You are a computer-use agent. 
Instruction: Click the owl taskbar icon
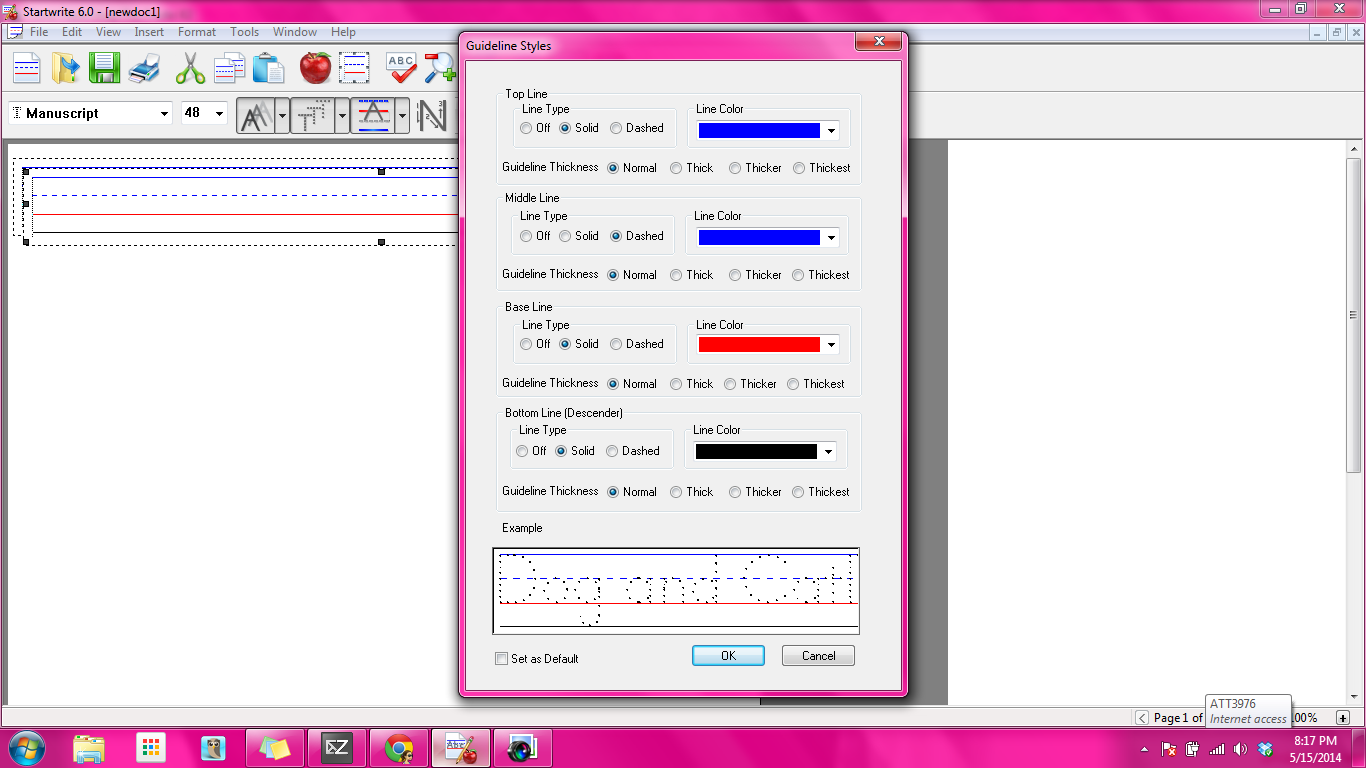point(213,748)
